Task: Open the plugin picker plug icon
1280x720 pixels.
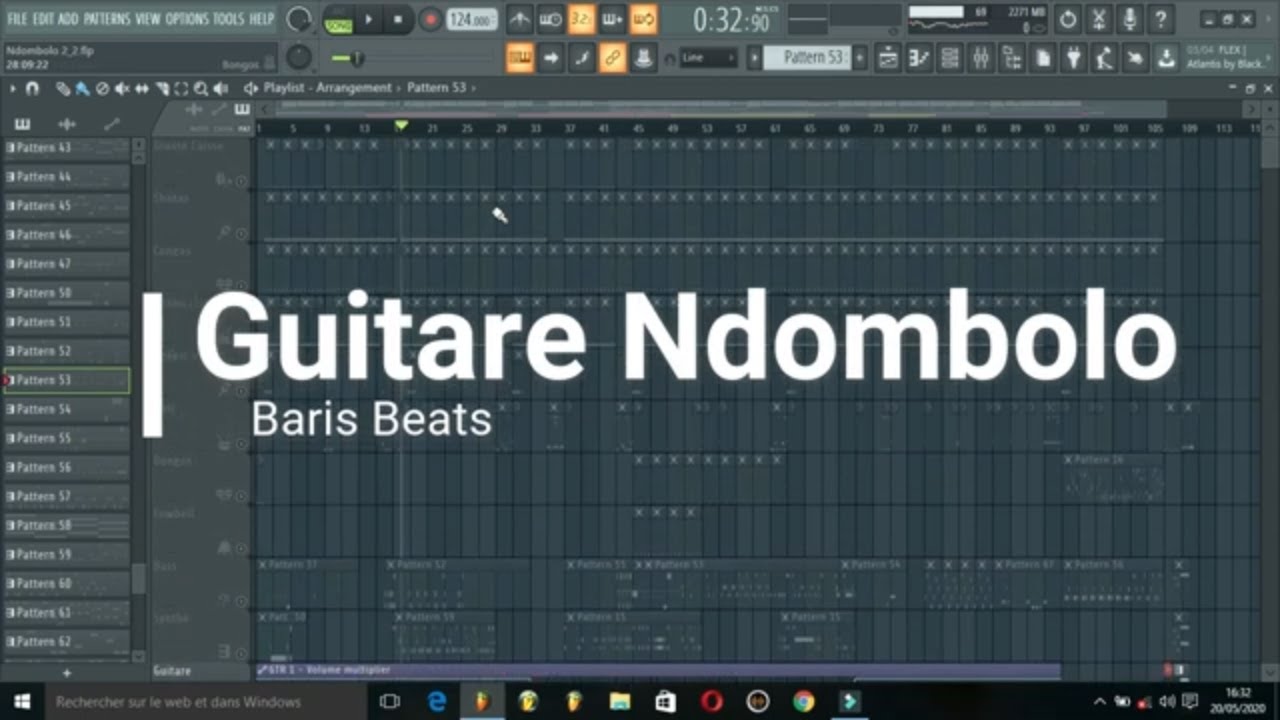Action: (x=1074, y=58)
